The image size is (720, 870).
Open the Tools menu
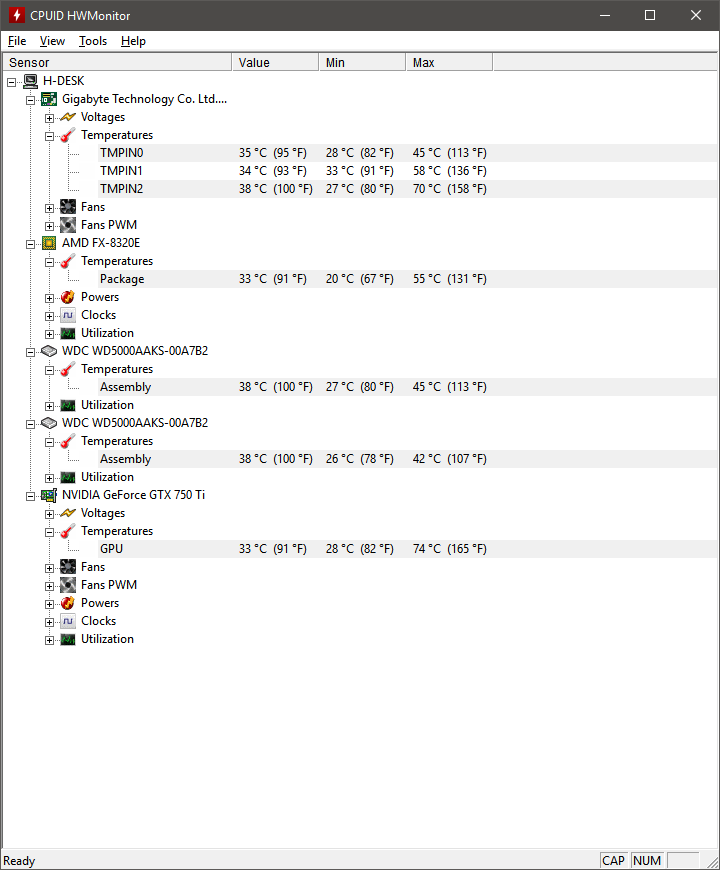(93, 41)
